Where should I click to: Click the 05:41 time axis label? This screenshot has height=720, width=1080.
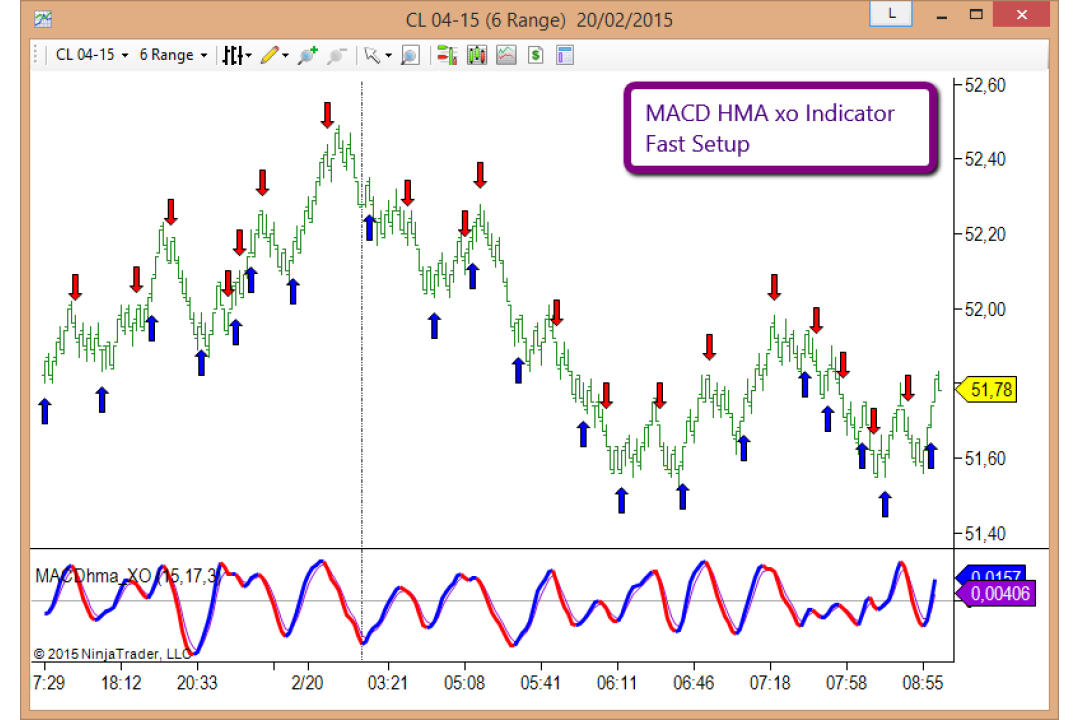click(541, 683)
